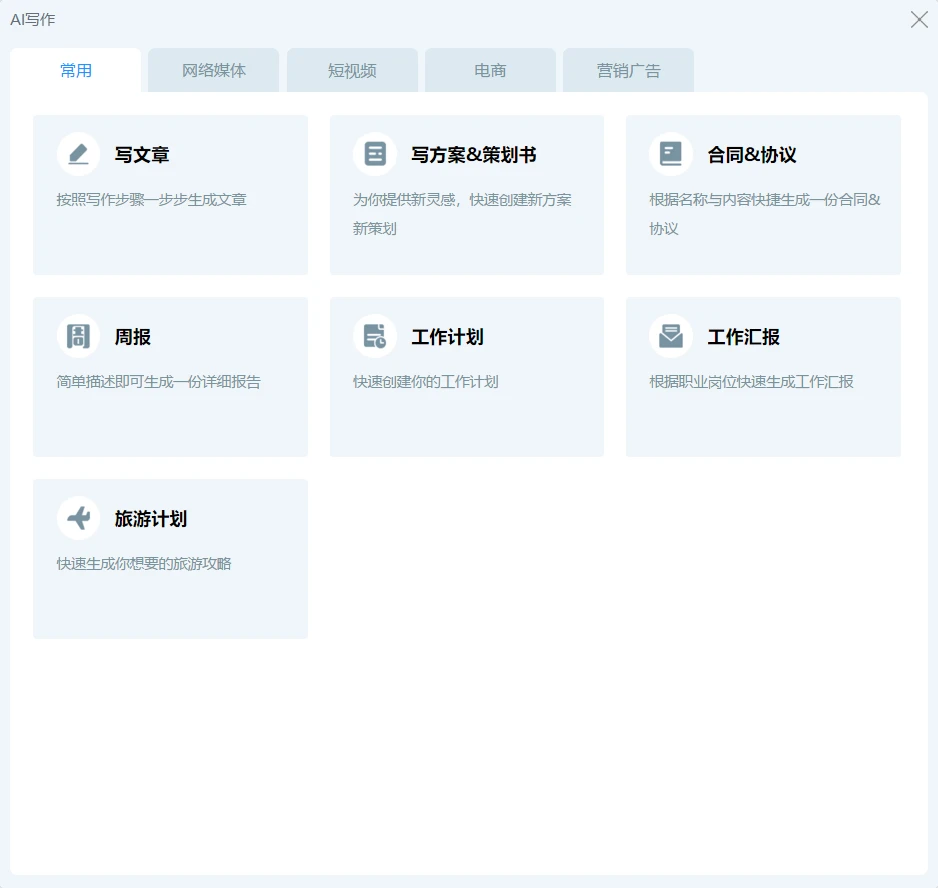This screenshot has width=938, height=888.
Task: Click description 根据职业岗位快速生成工作汇报
Action: (x=751, y=382)
